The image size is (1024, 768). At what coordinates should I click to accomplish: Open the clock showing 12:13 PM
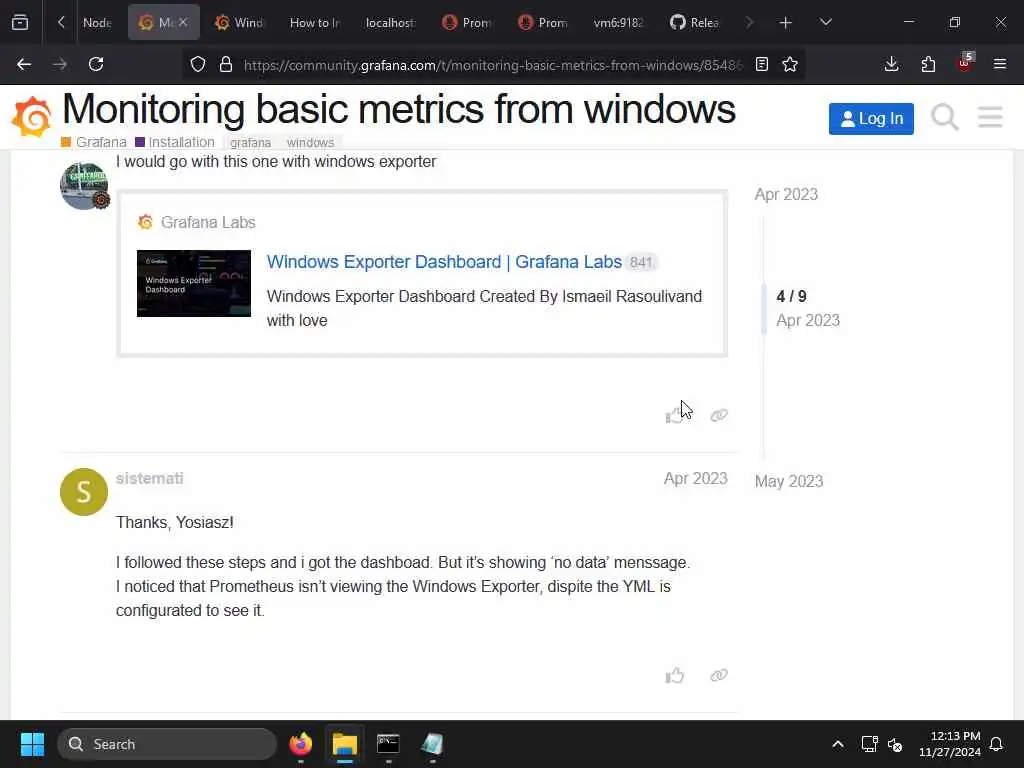(x=950, y=744)
